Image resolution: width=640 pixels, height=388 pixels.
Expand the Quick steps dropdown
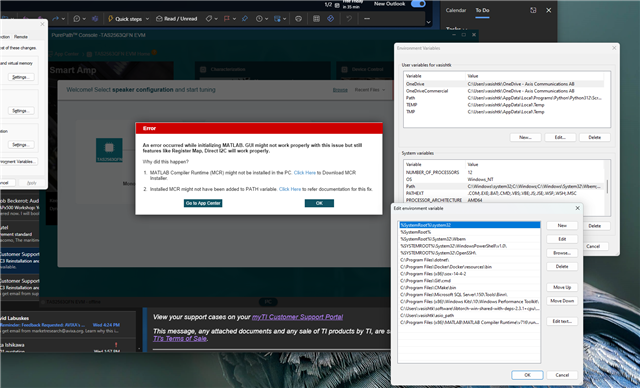coord(147,19)
